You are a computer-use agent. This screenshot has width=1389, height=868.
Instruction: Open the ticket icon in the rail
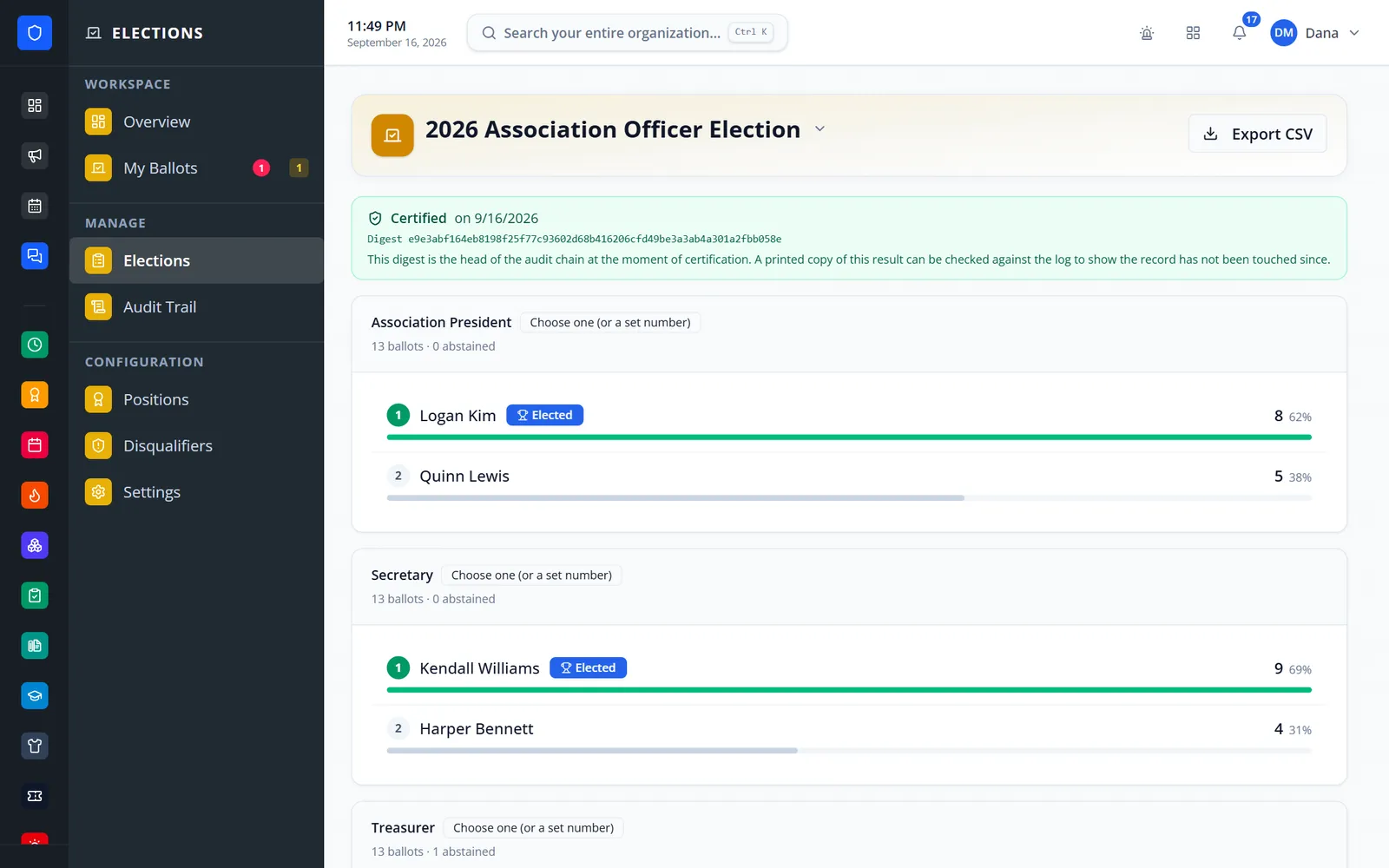(35, 796)
